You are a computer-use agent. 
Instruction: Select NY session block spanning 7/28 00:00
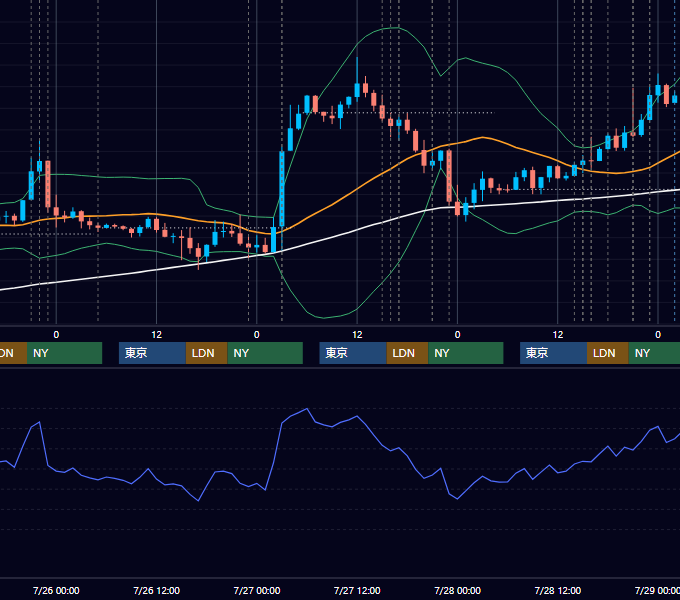point(466,353)
